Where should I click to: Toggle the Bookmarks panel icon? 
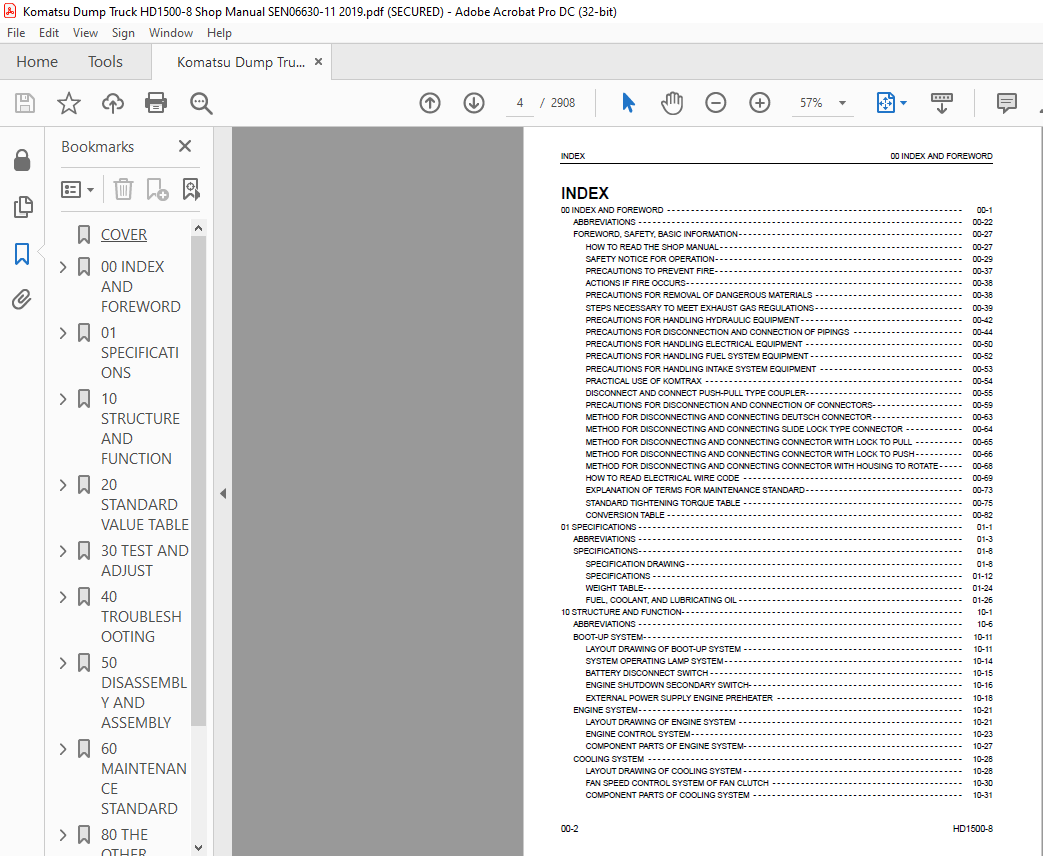click(x=22, y=253)
